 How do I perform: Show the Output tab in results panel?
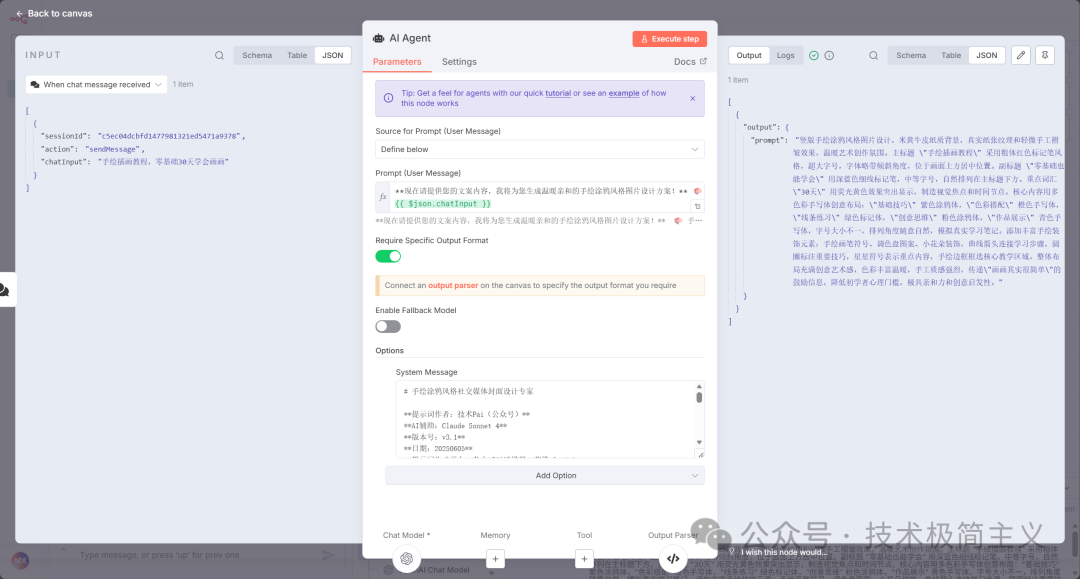tap(749, 55)
